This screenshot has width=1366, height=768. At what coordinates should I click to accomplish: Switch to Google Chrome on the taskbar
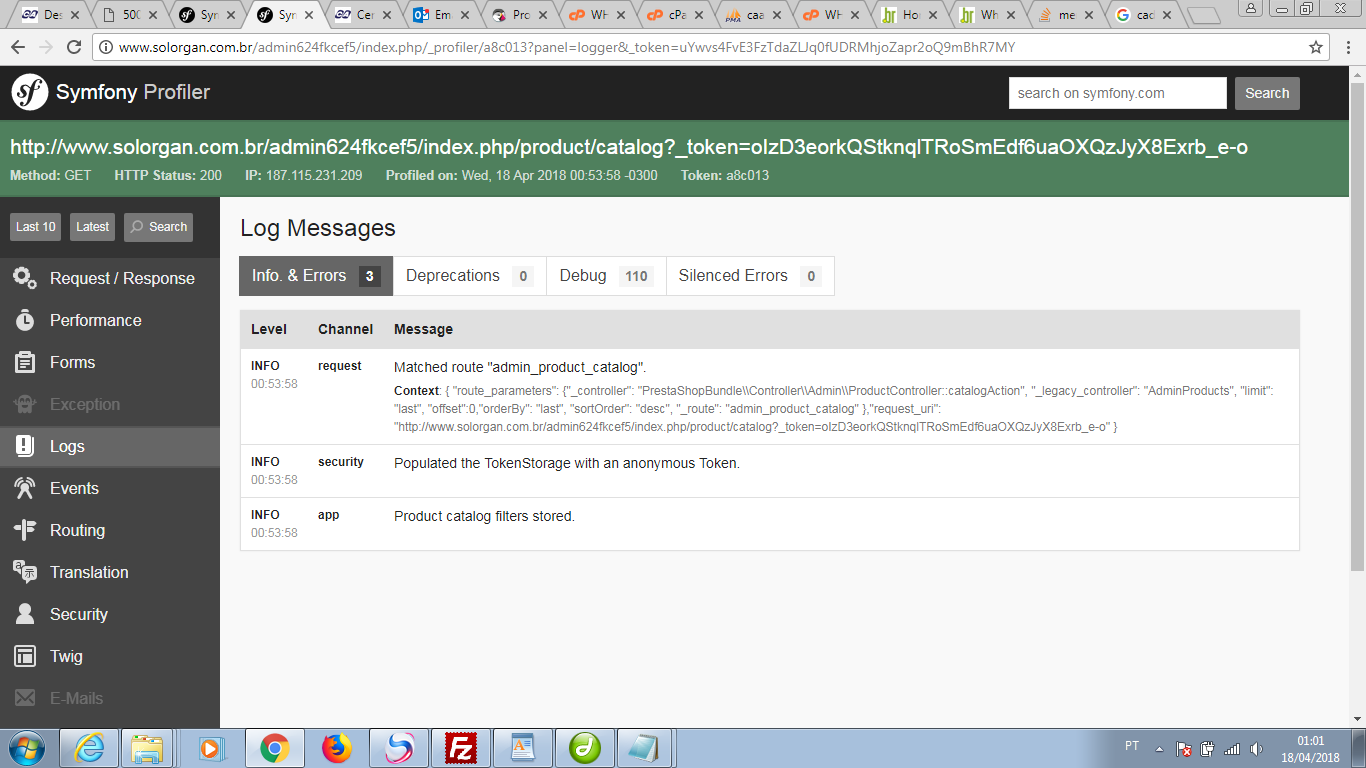[x=275, y=748]
